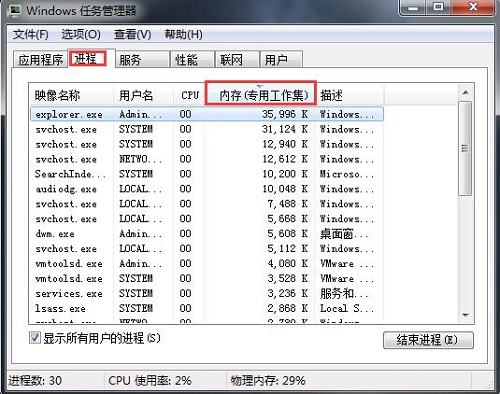
Task: Click the 10,200 K memory value
Action: pos(285,174)
